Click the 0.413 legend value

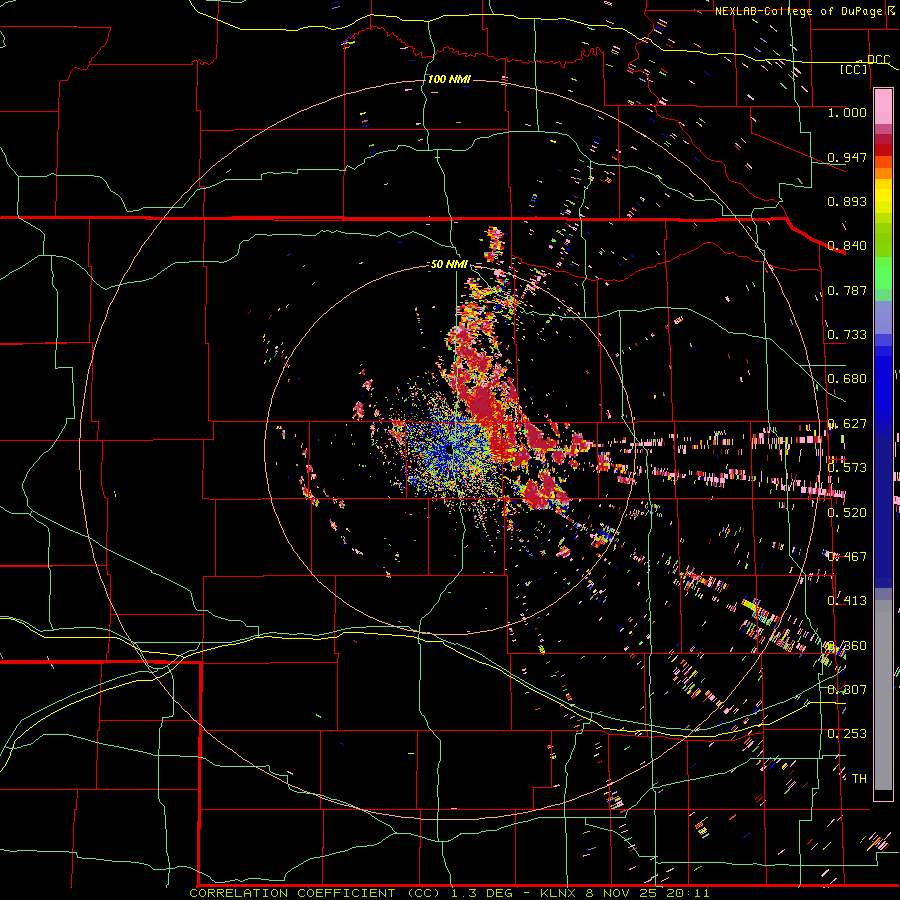pos(847,600)
